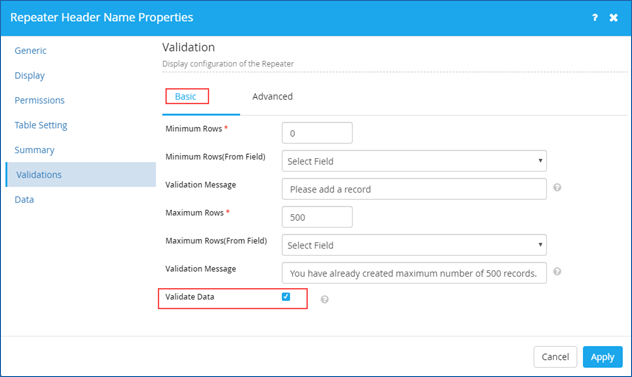Open the Permissions section
The height and width of the screenshot is (377, 632).
tap(40, 100)
